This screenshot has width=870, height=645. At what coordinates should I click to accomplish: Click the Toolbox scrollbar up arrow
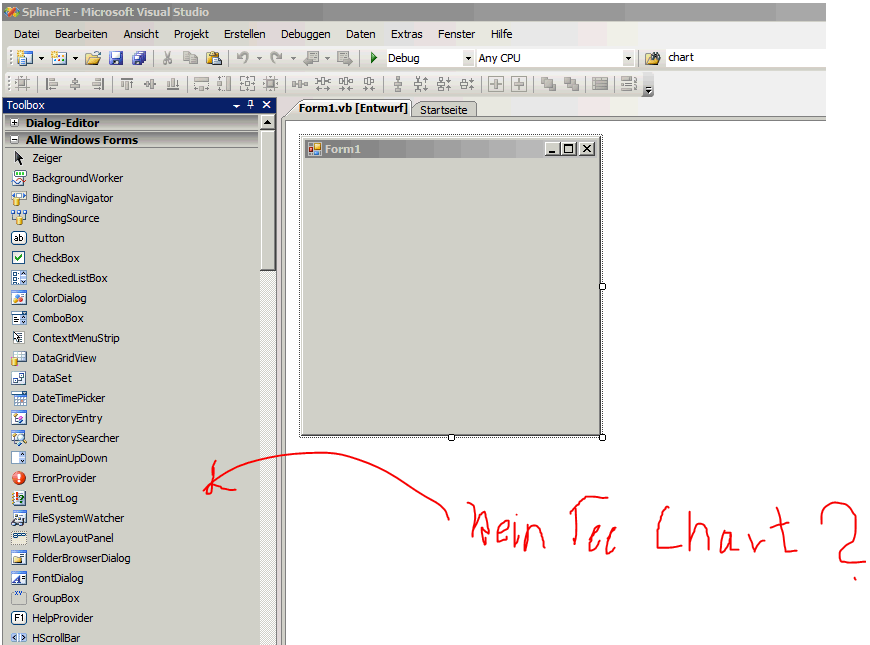click(x=267, y=122)
